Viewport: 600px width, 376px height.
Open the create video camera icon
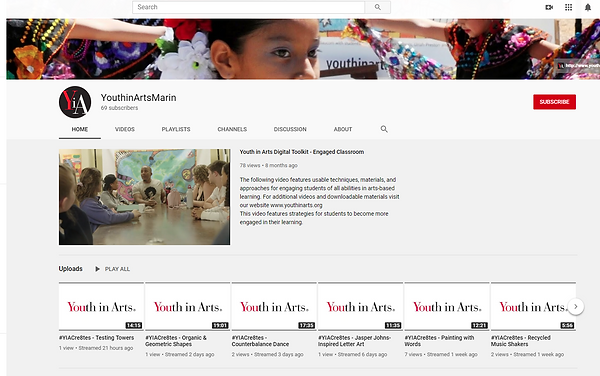549,7
